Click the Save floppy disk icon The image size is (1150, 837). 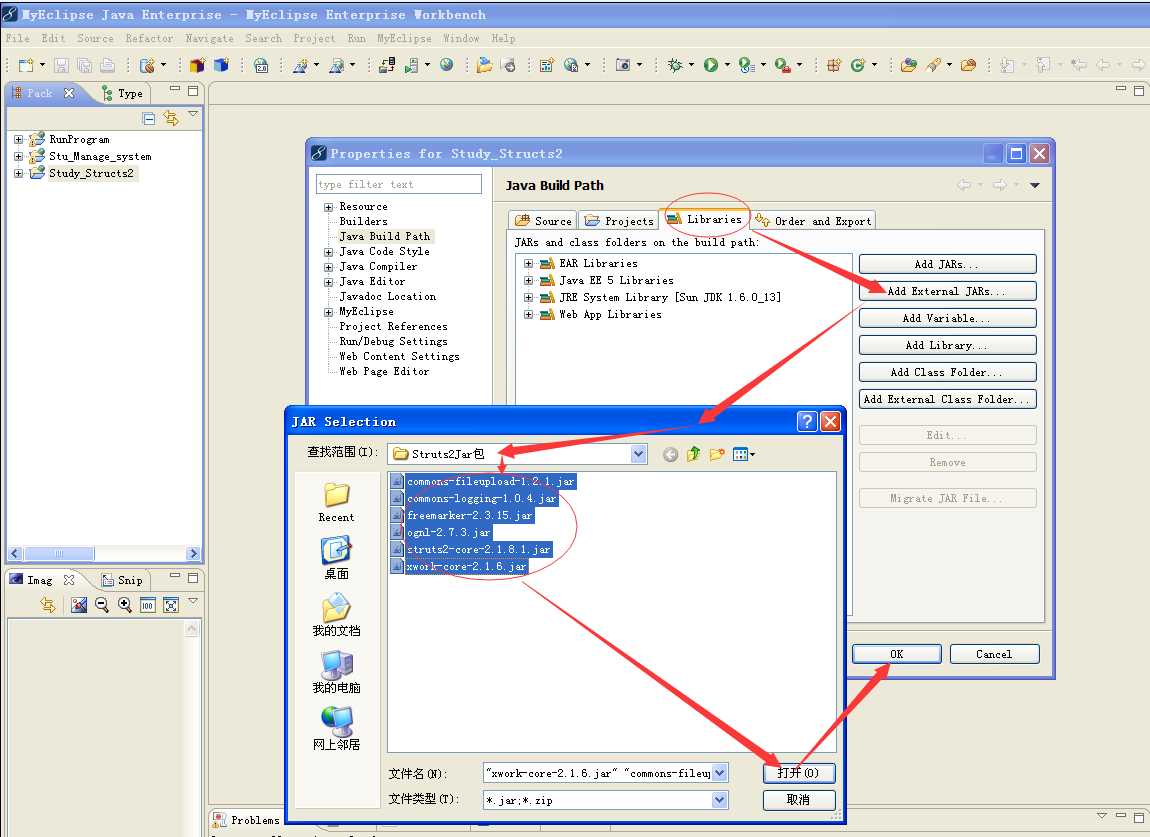[x=62, y=65]
